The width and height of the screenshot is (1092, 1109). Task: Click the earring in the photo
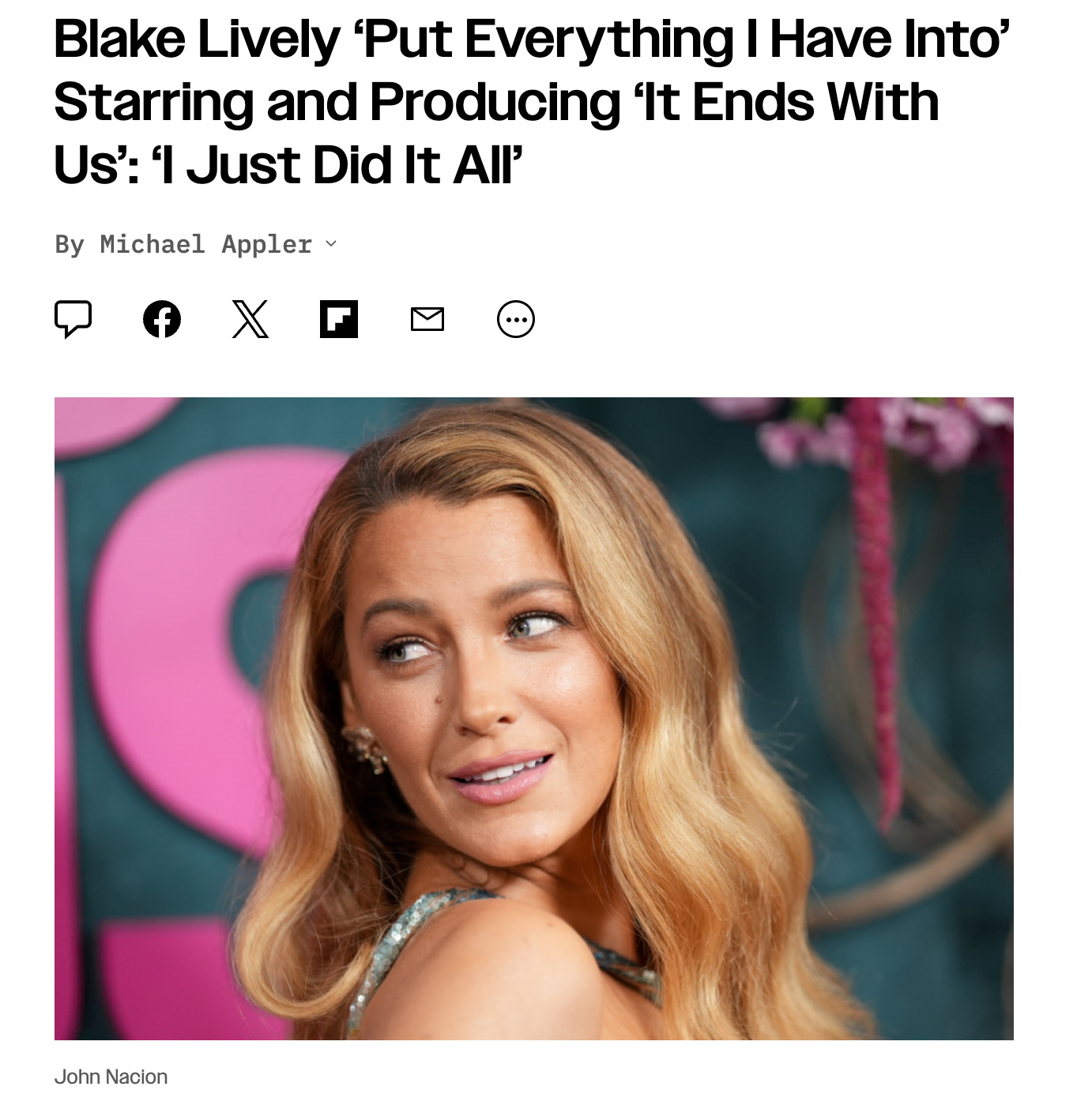coord(365,747)
